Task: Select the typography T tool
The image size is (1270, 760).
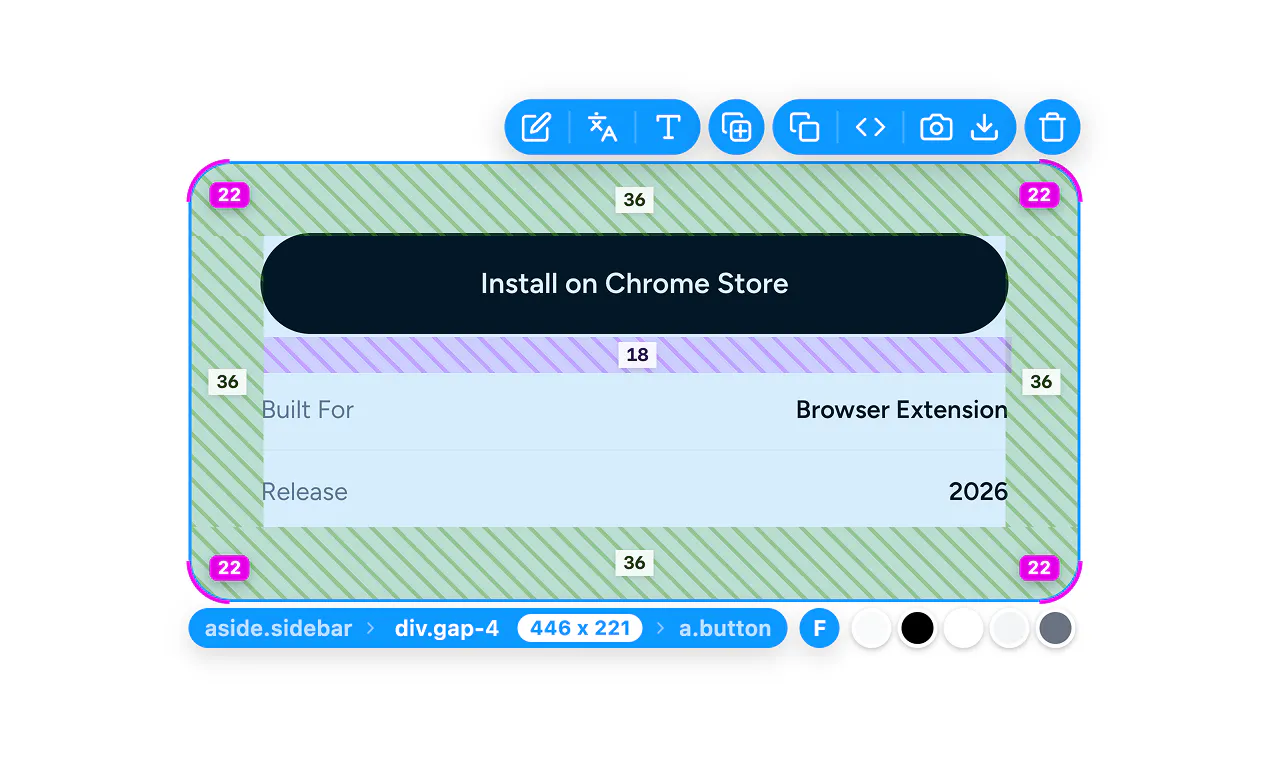Action: click(x=668, y=127)
